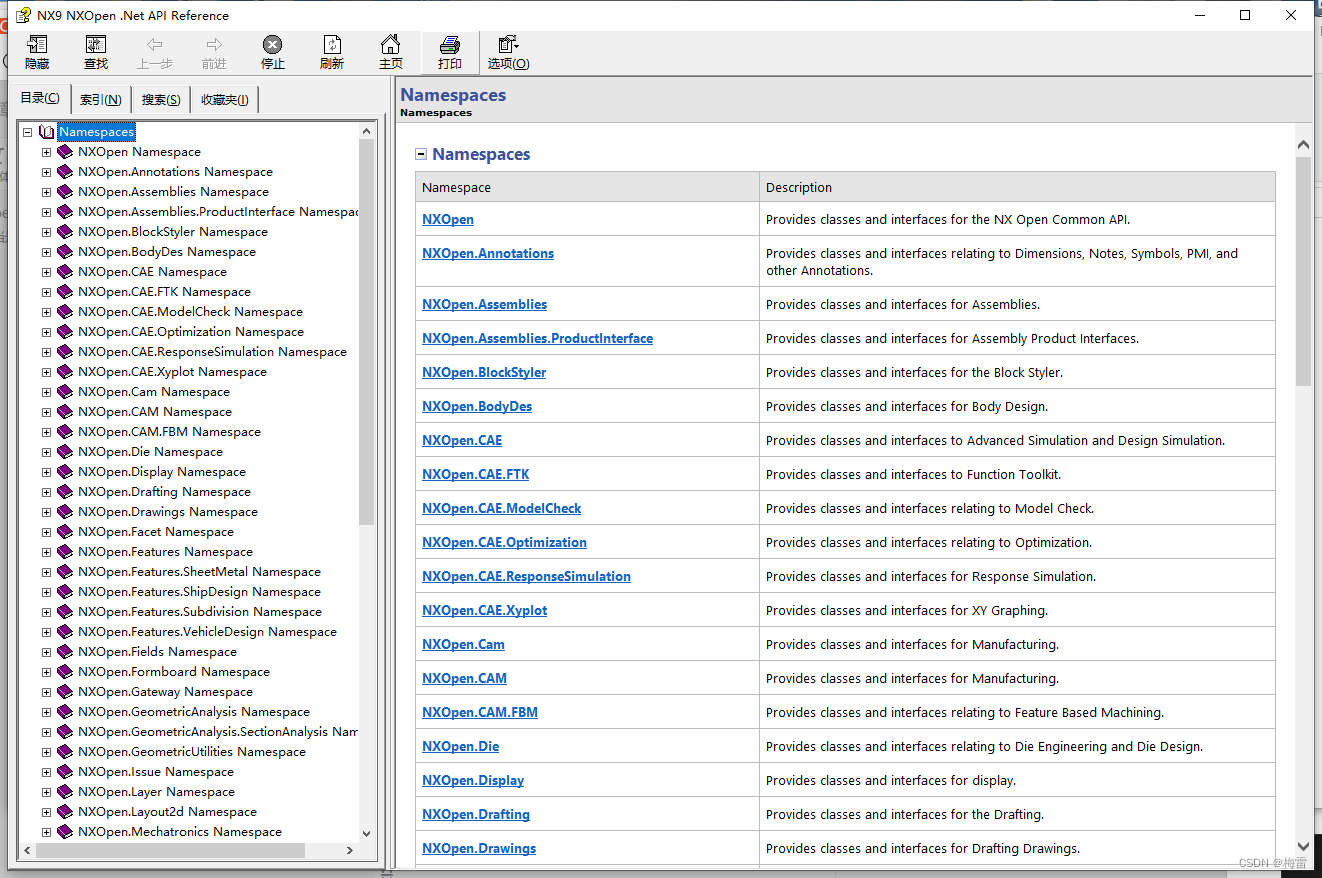This screenshot has width=1322, height=878.
Task: Expand NXOpen.CAM.FBM Namespace node
Action: [x=46, y=432]
